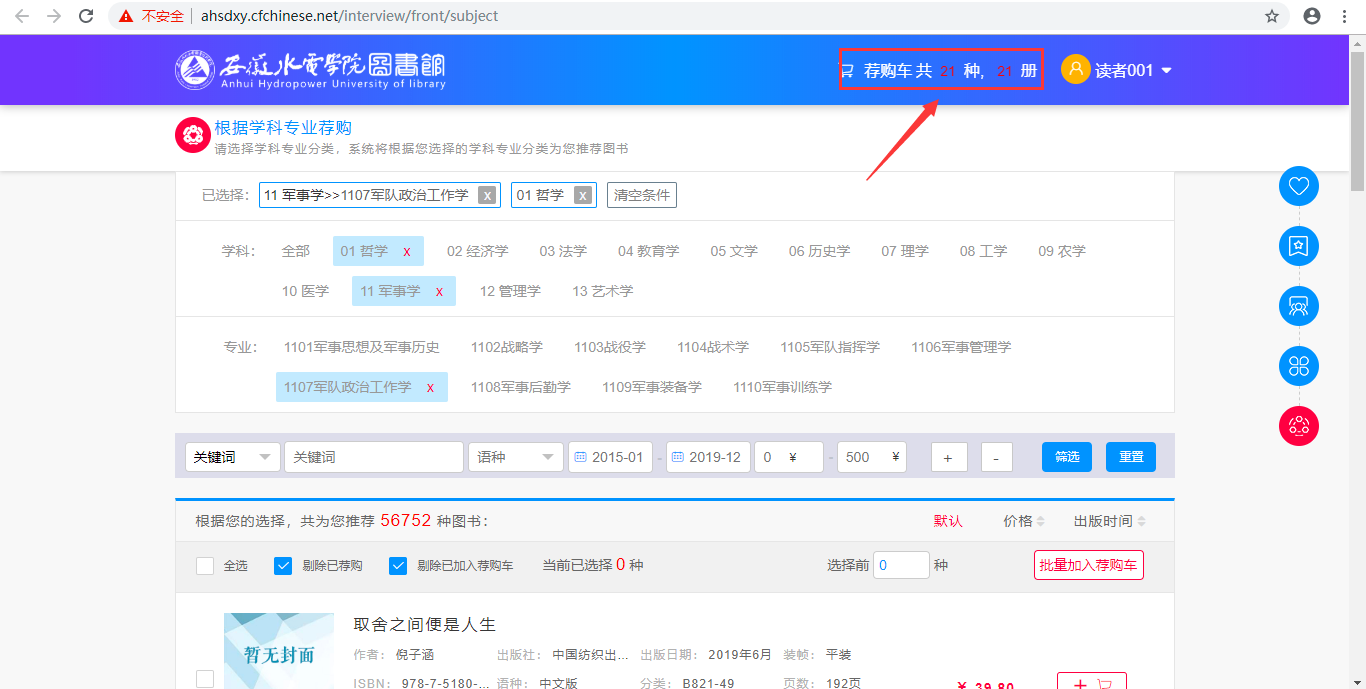The width and height of the screenshot is (1366, 689).
Task: Check the 全选 select-all checkbox
Action: tap(205, 566)
